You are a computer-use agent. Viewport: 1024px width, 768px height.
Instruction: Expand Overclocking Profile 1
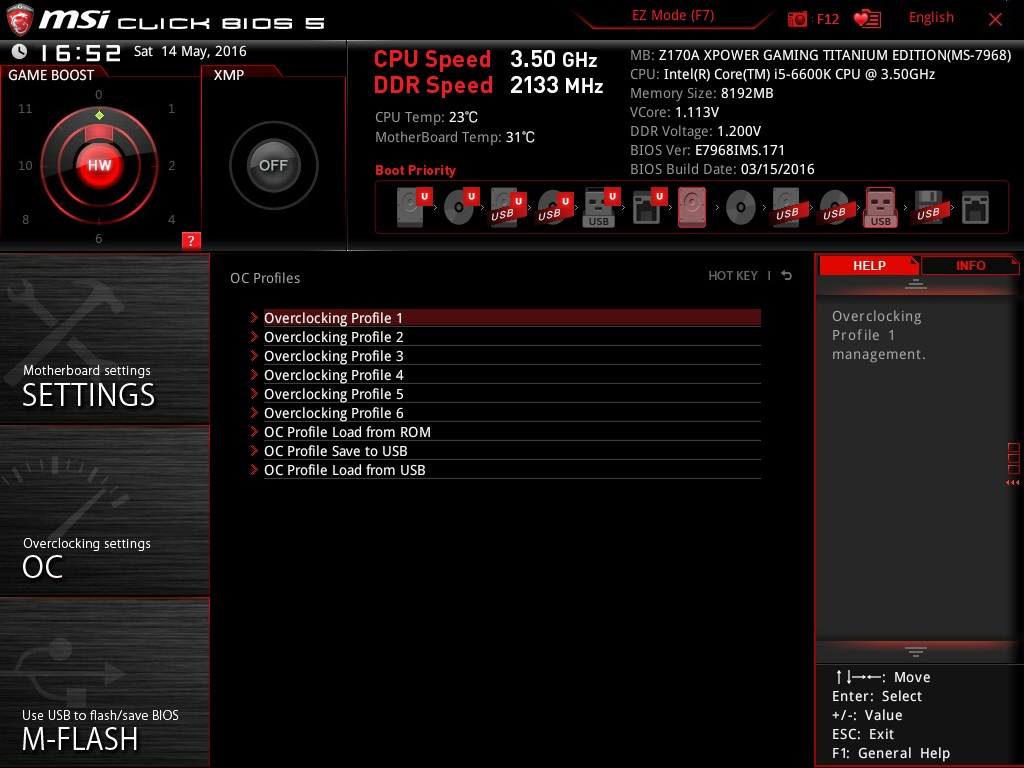(333, 318)
